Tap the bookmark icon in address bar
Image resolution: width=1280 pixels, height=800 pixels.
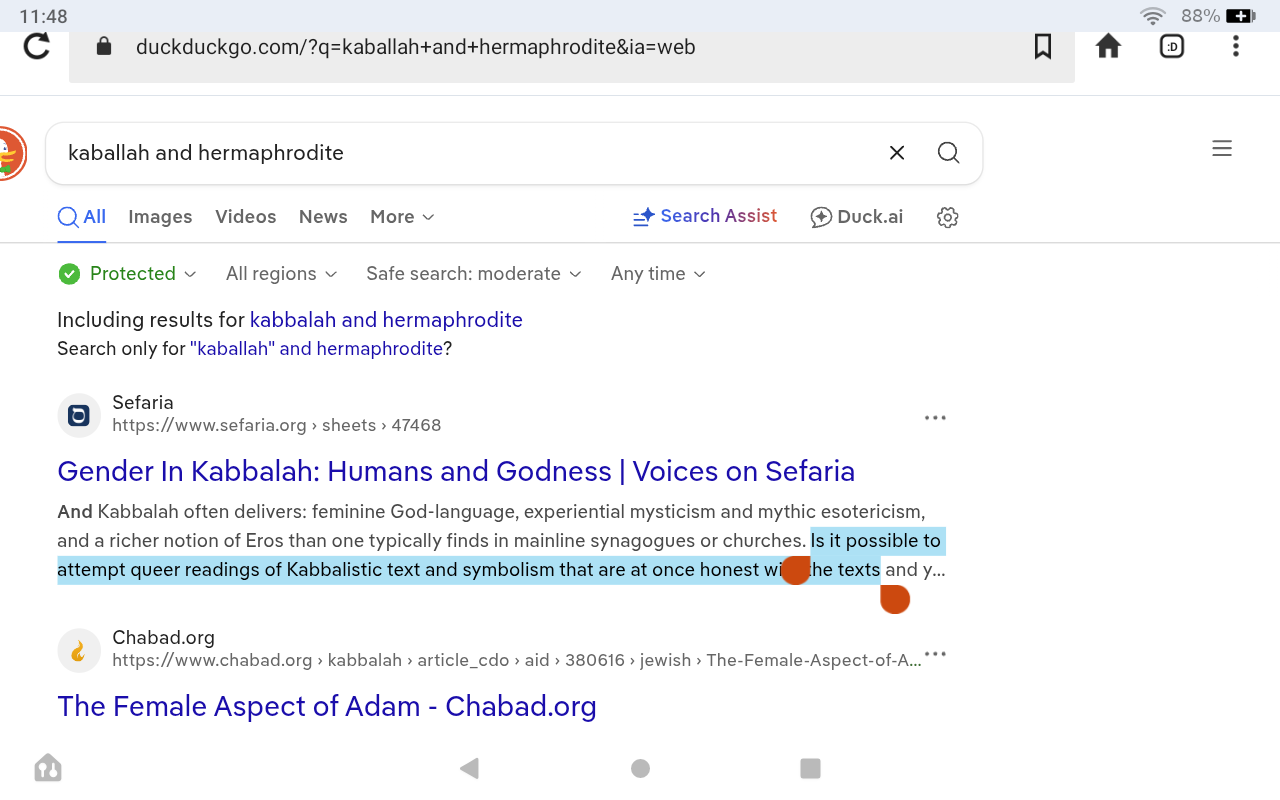click(x=1042, y=47)
